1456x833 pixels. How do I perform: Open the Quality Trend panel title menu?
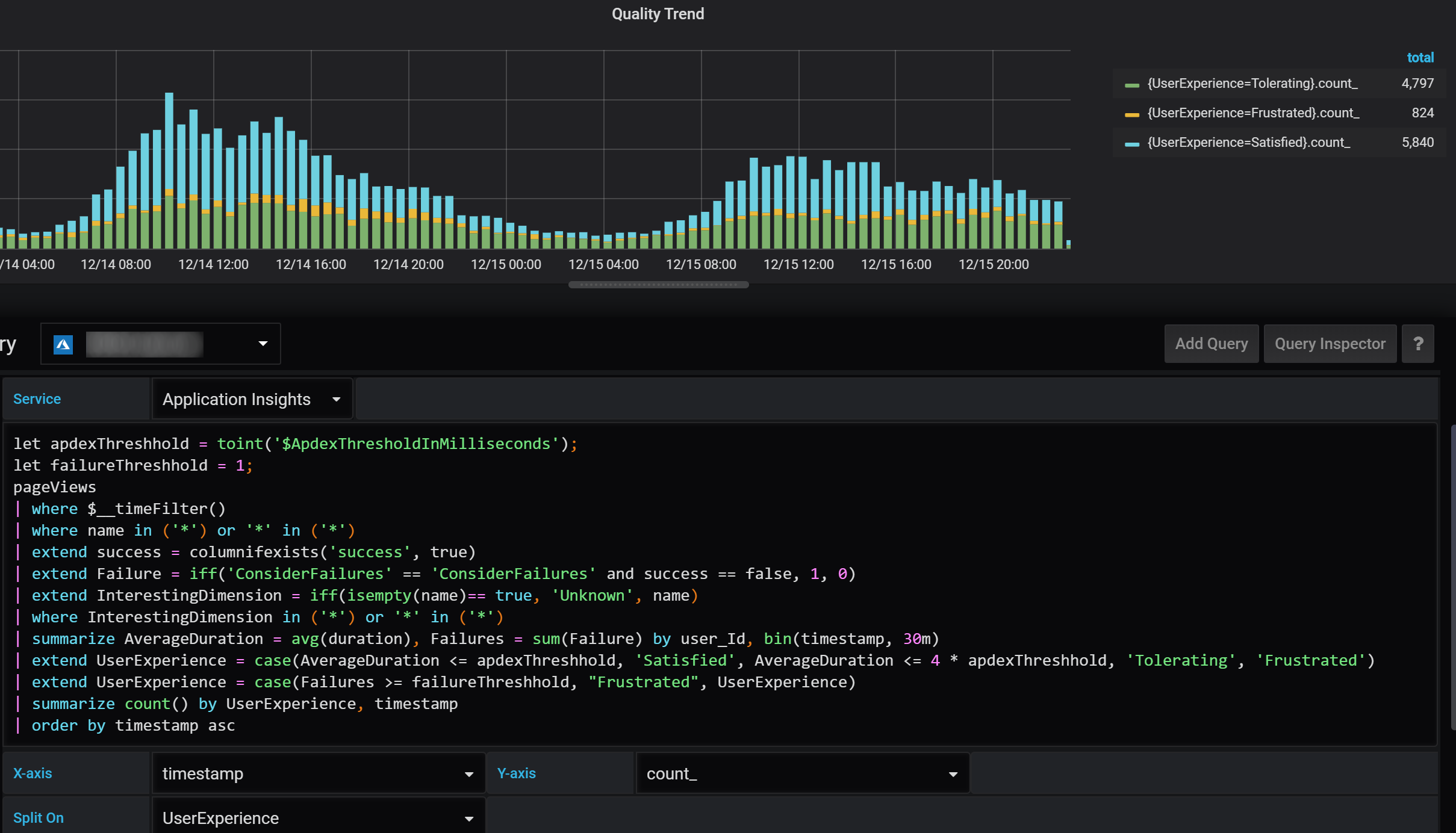(x=658, y=14)
